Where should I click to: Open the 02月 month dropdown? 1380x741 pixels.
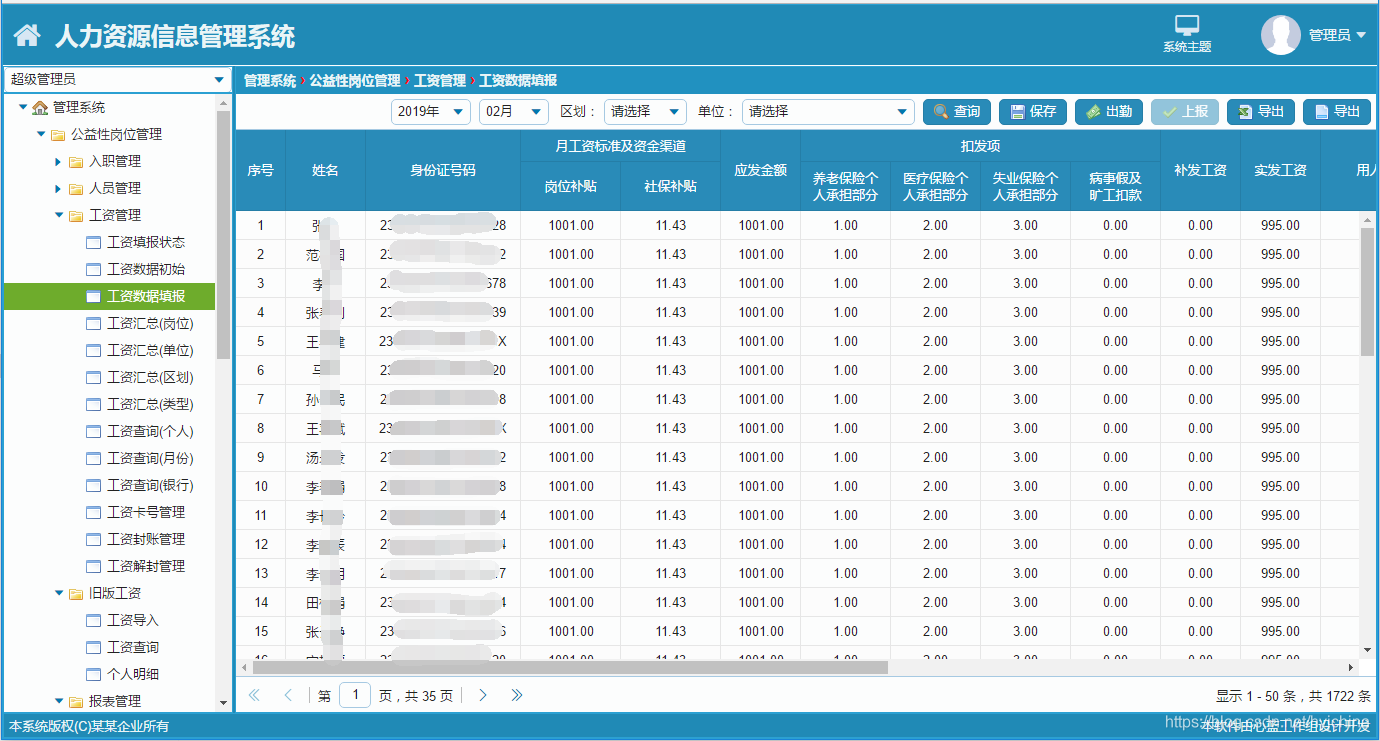[514, 111]
